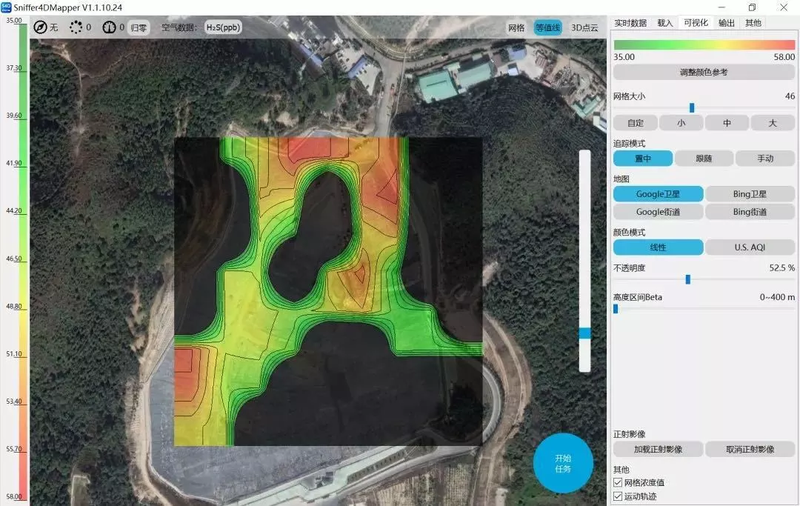The height and width of the screenshot is (506, 800).
Task: Click the round 开始任务 start mission button
Action: [563, 463]
